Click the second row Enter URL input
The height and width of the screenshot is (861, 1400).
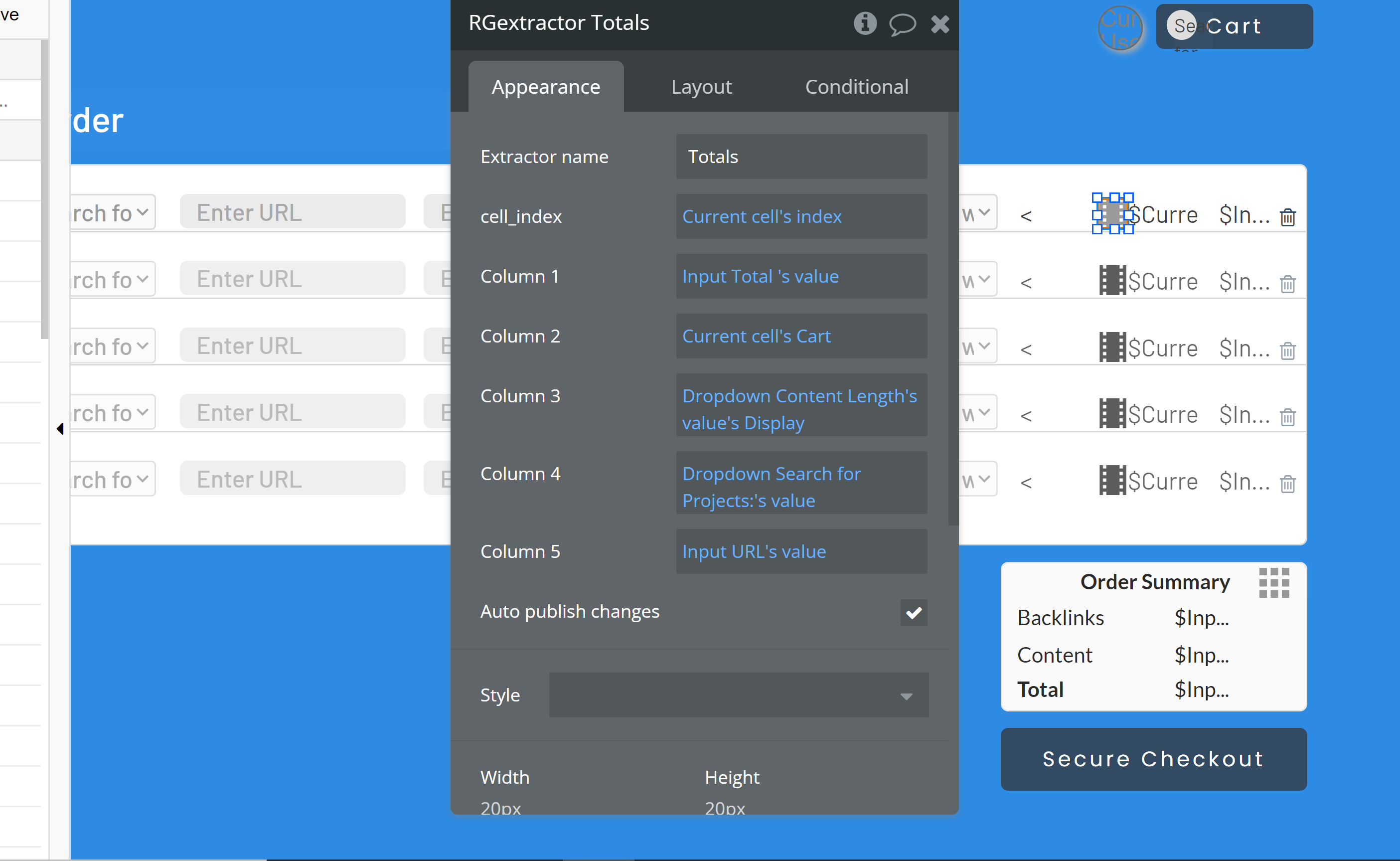293,279
